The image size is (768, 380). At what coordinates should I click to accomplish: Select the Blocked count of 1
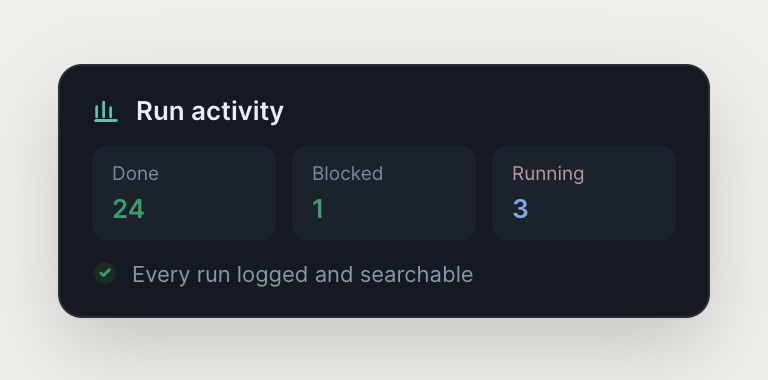coord(318,209)
